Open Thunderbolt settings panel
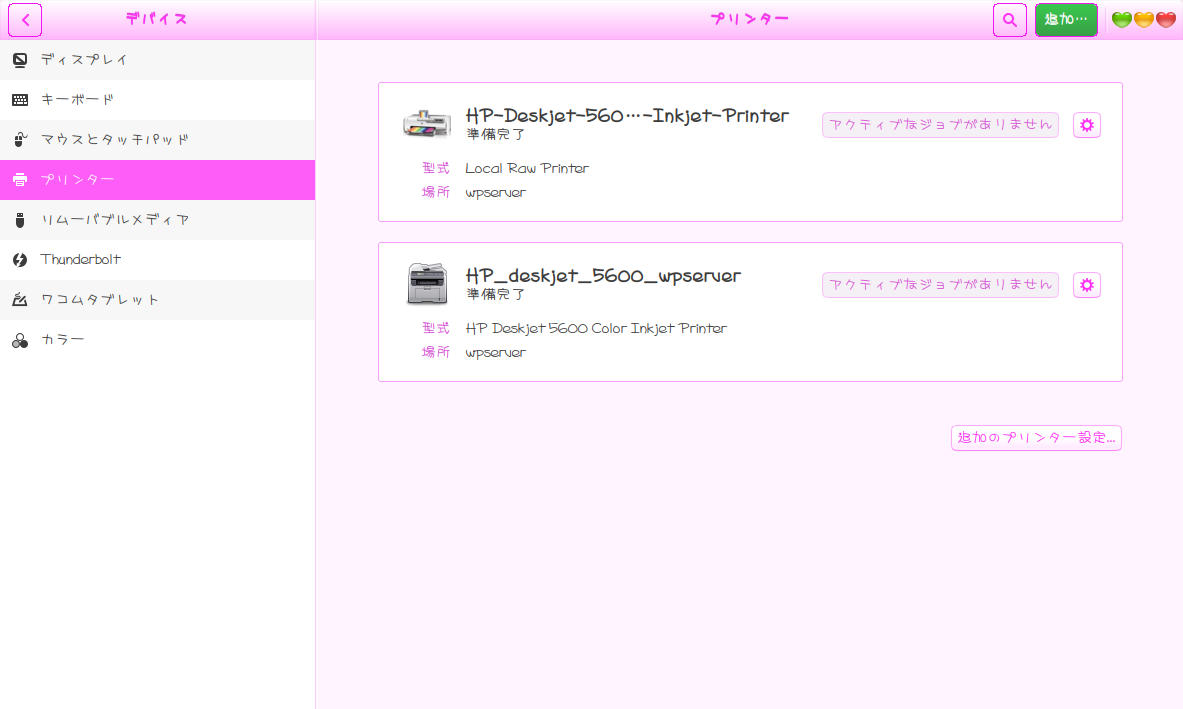Viewport: 1183px width, 709px height. 158,259
